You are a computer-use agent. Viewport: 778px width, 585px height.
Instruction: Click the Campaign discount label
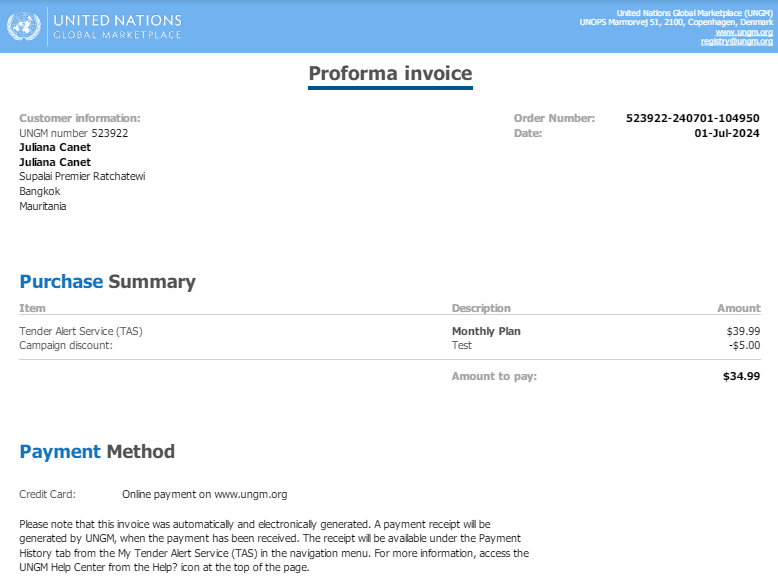tap(66, 345)
